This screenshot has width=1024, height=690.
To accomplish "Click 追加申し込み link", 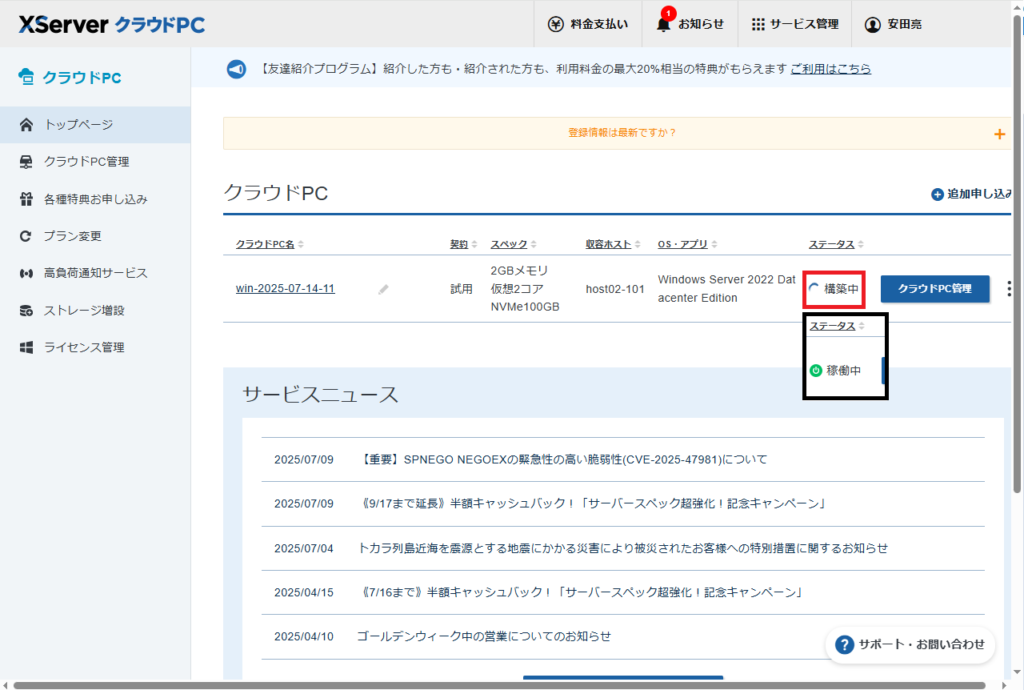I will pos(972,194).
